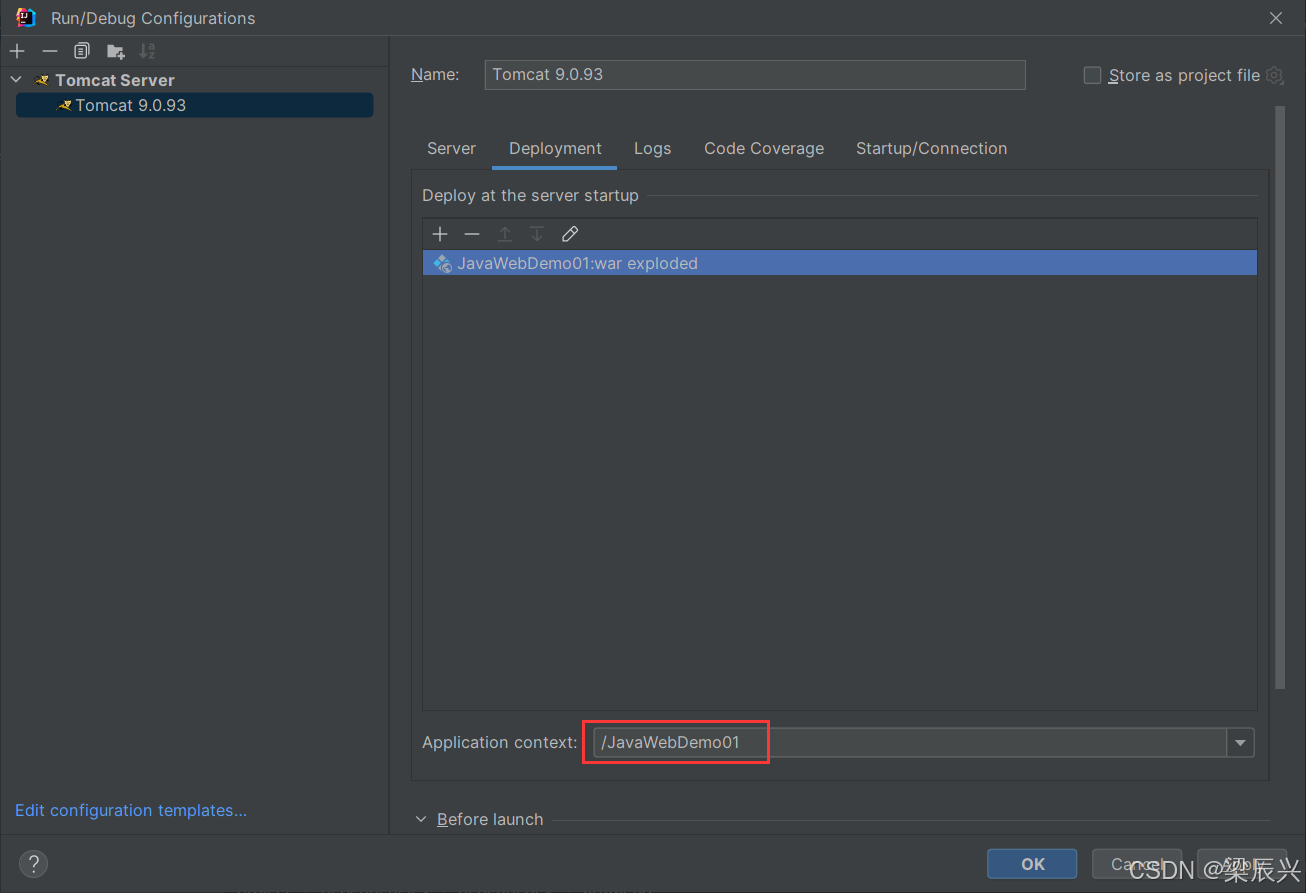Open Store as project file settings gear
The image size is (1306, 893).
click(x=1274, y=75)
